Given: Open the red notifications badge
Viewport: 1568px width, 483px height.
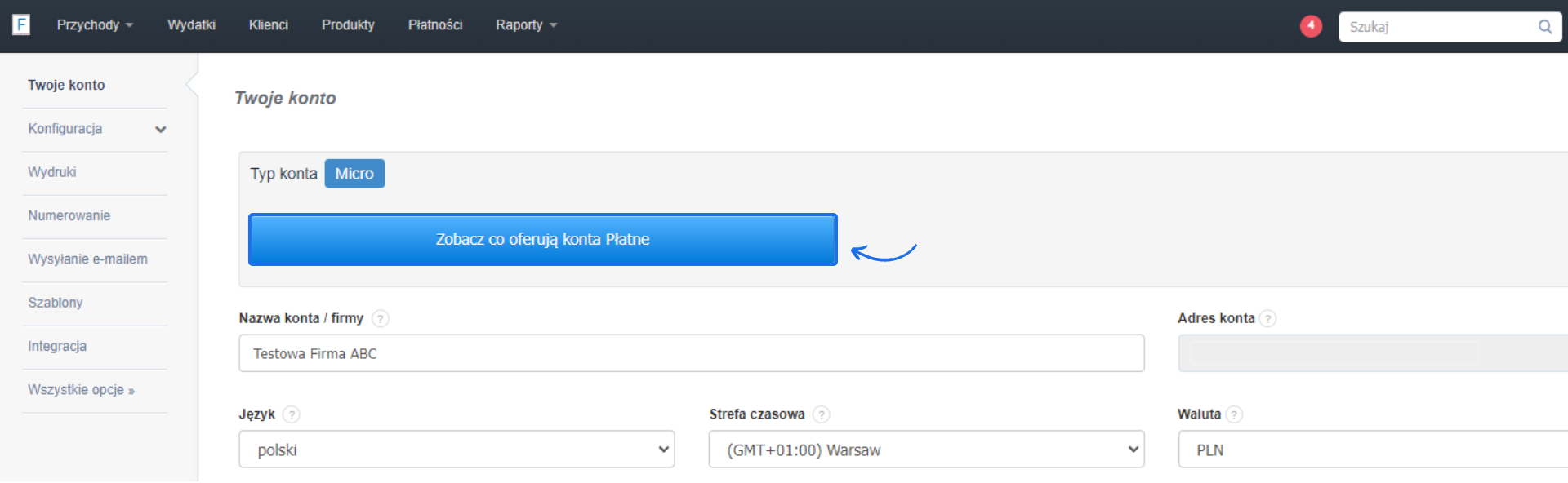Looking at the screenshot, I should (x=1311, y=26).
